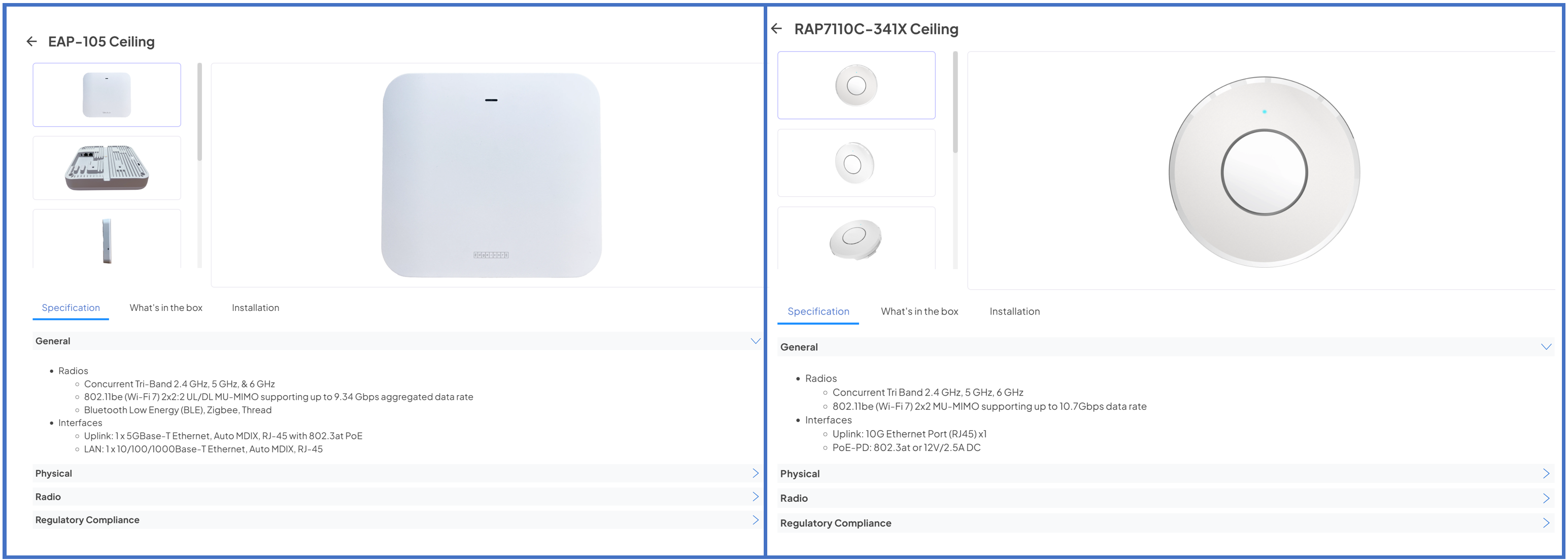Select third RAP7110C tilted view thumbnail
This screenshot has height=560, width=1568.
point(856,238)
